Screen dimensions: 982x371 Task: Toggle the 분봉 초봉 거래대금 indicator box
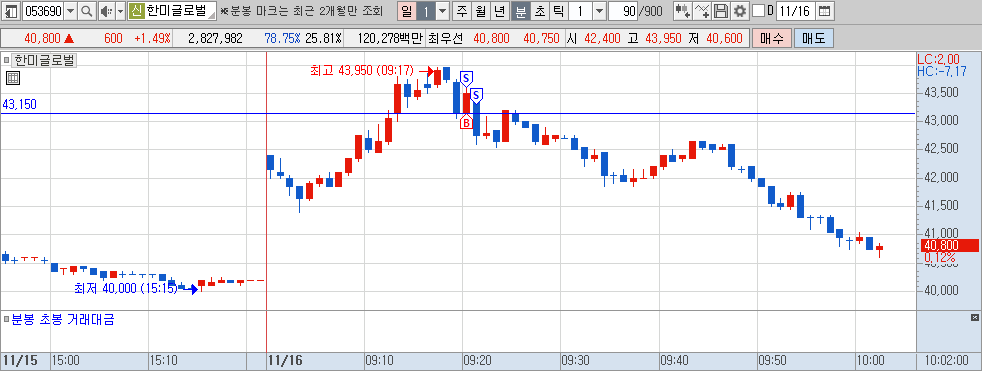pos(6,320)
